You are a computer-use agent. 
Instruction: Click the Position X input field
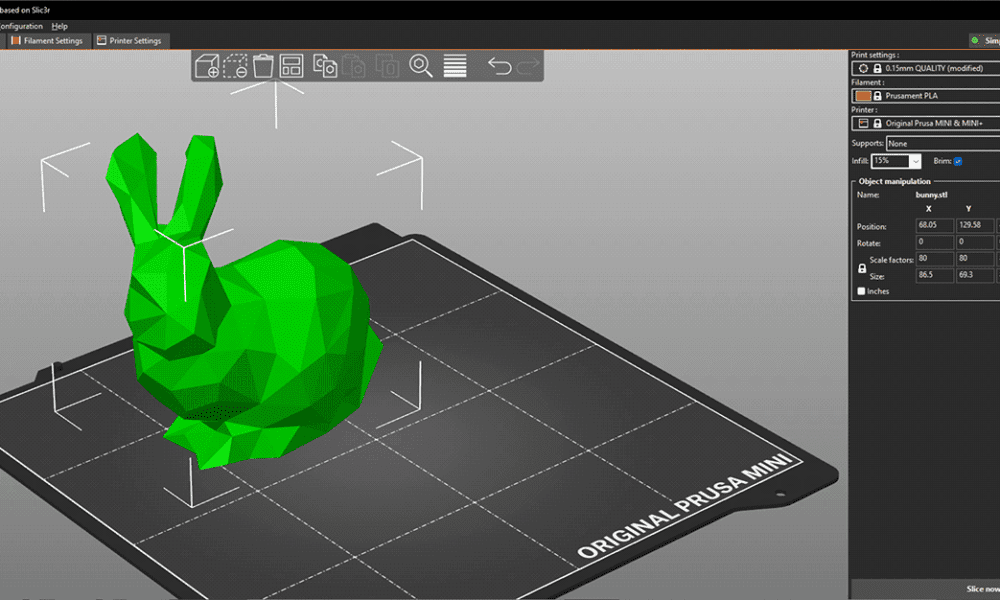933,226
